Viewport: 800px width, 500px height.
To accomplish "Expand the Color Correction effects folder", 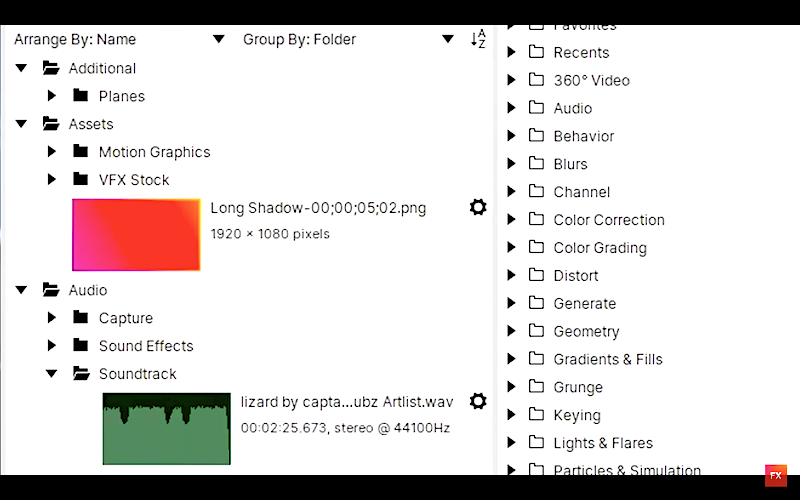I will [512, 219].
